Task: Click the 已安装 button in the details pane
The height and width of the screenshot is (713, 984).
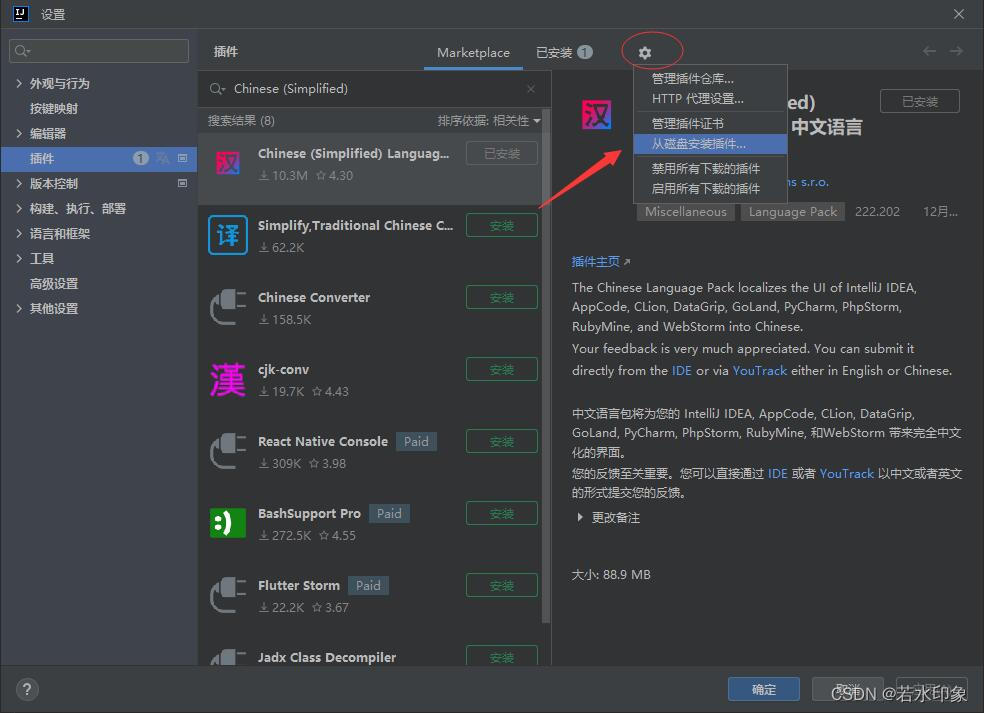Action: tap(919, 101)
